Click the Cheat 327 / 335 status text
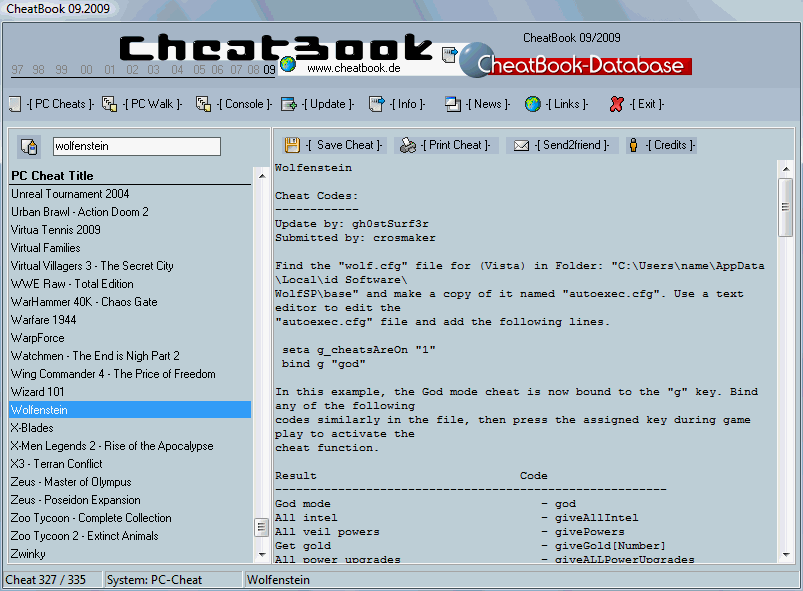This screenshot has width=803, height=591. [x=46, y=580]
